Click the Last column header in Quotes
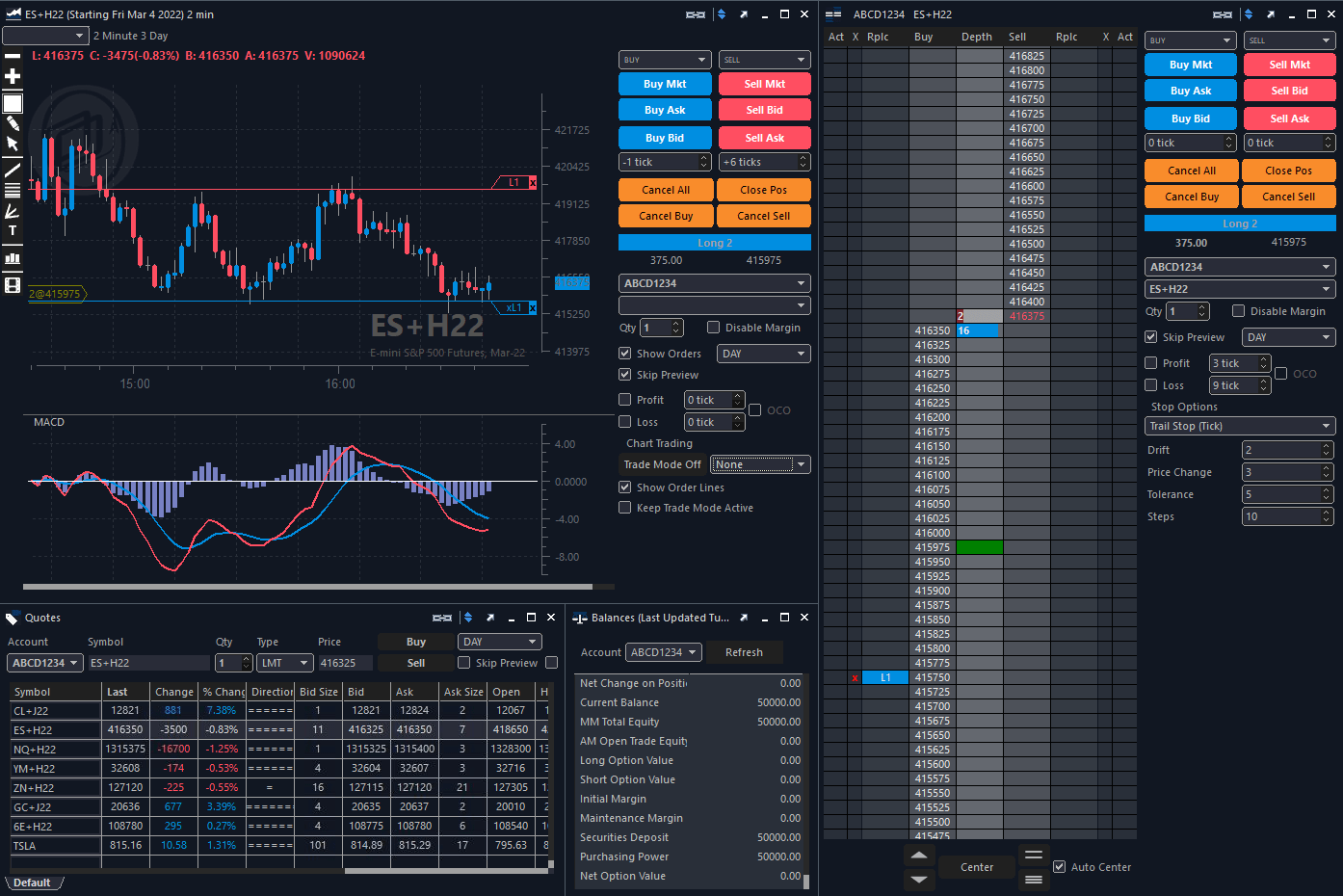This screenshot has width=1343, height=896. click(x=126, y=692)
